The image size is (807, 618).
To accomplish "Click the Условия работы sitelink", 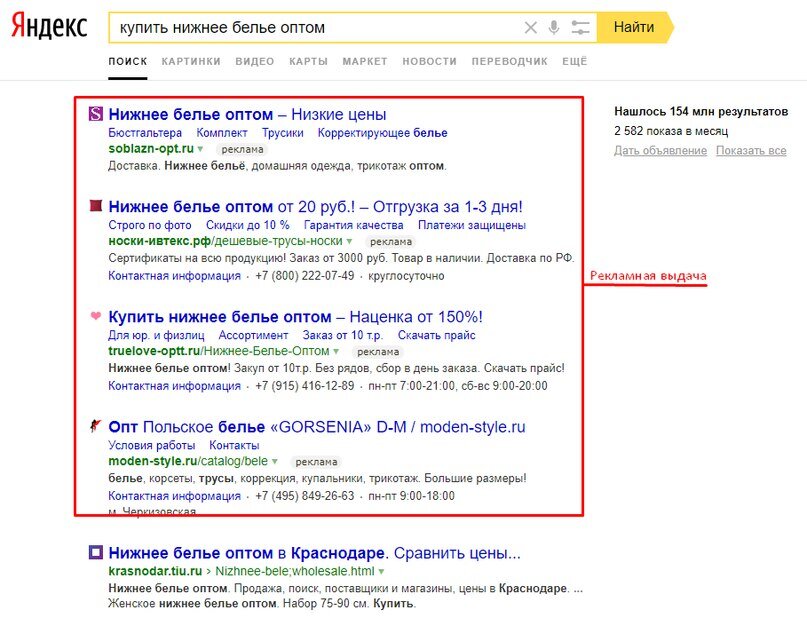I will pyautogui.click(x=152, y=445).
